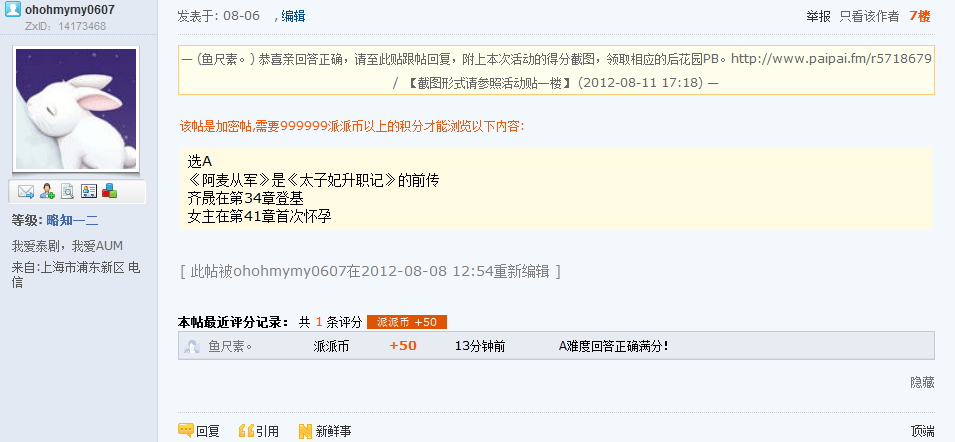Send a message via envelope icon
Viewport: 955px width, 442px height.
[x=26, y=192]
